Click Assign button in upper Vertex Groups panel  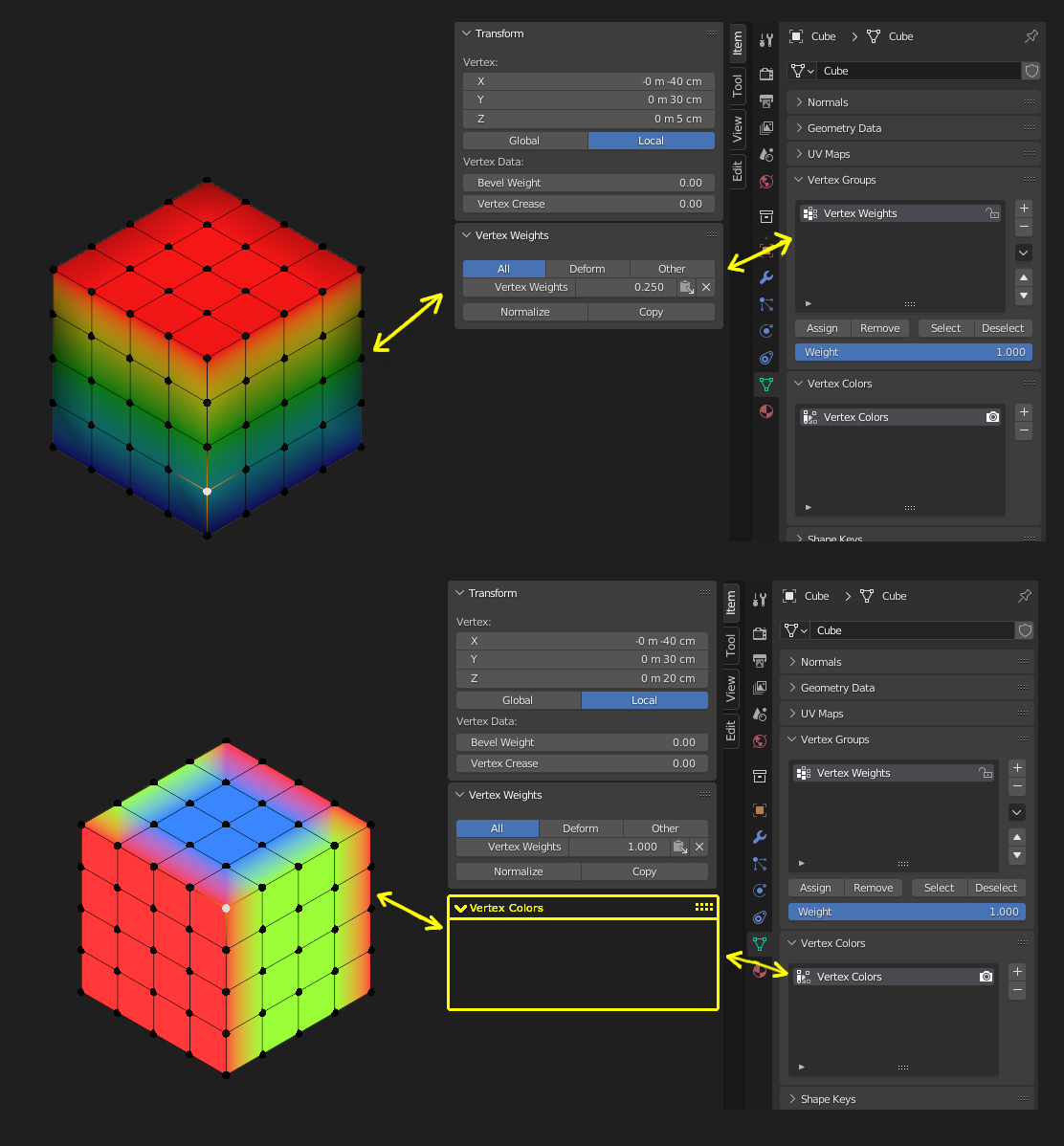pos(822,328)
